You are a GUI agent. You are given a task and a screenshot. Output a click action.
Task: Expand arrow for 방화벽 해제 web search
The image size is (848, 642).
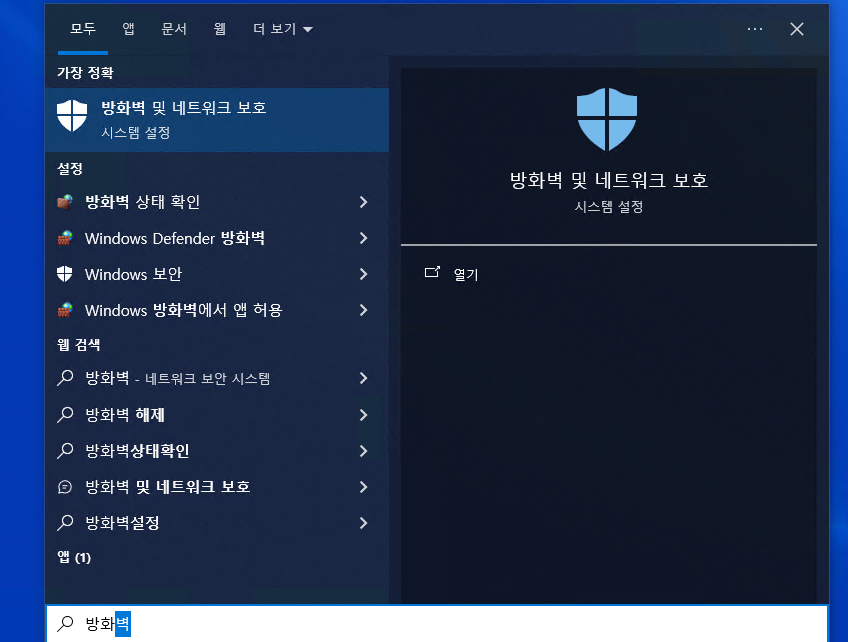(x=363, y=415)
